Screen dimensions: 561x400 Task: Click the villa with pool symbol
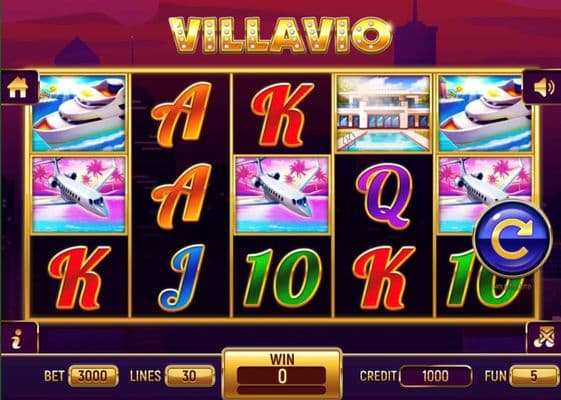384,113
